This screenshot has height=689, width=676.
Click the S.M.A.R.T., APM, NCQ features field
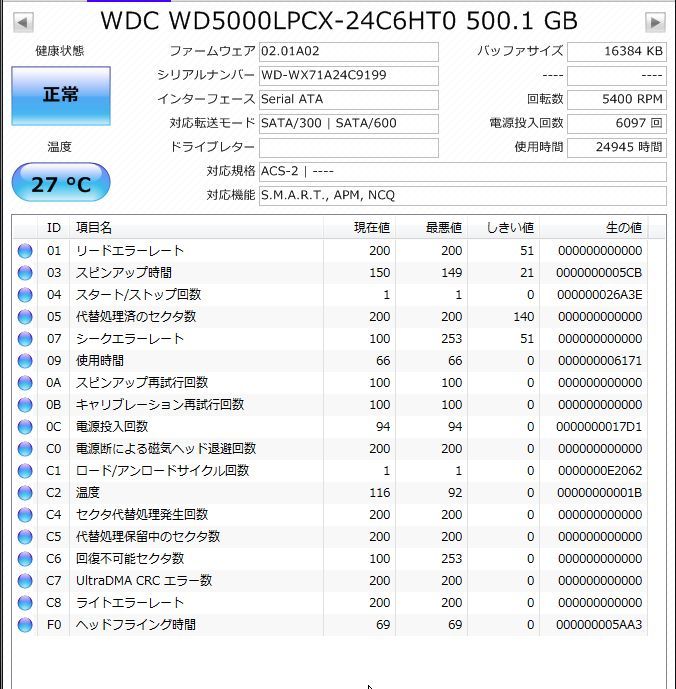(462, 196)
